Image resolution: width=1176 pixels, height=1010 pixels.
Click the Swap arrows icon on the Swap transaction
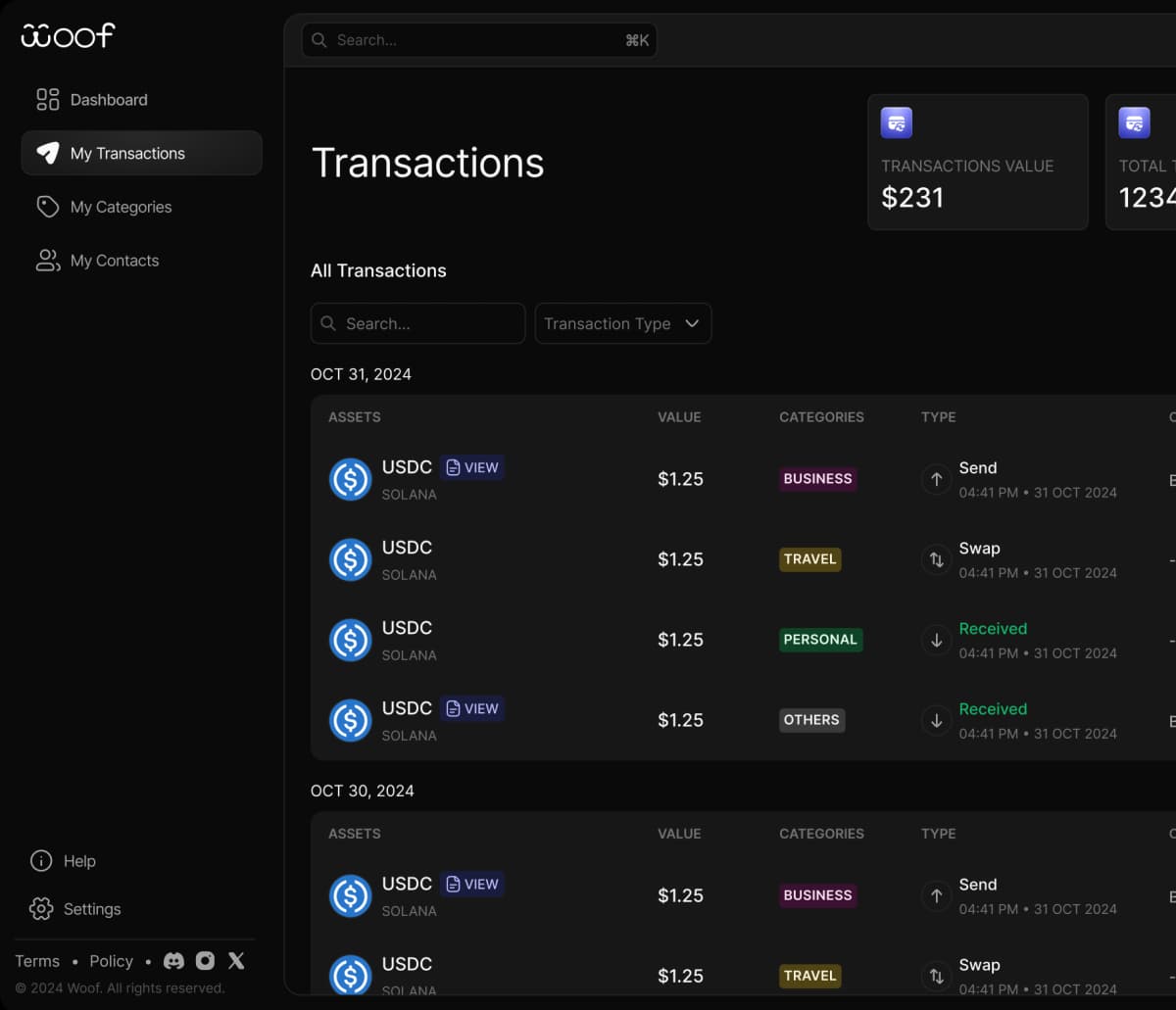pyautogui.click(x=936, y=559)
